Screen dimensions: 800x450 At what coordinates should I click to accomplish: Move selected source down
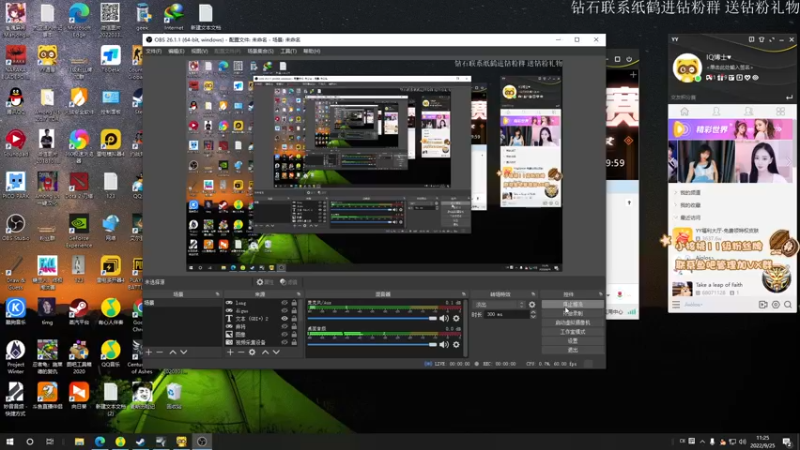tap(276, 352)
